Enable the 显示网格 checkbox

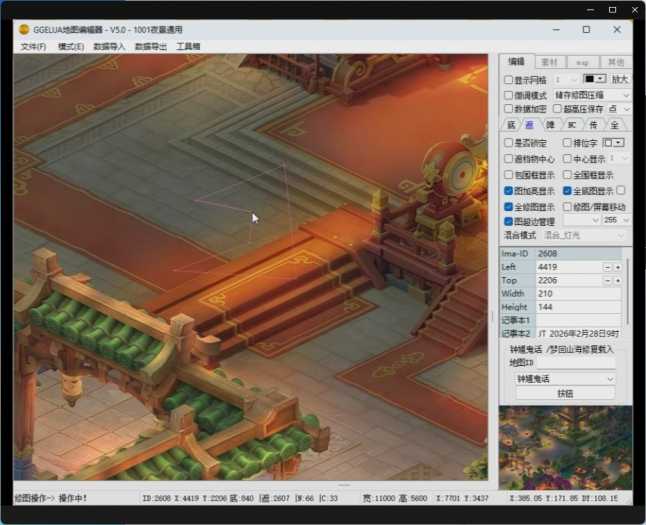pos(508,80)
